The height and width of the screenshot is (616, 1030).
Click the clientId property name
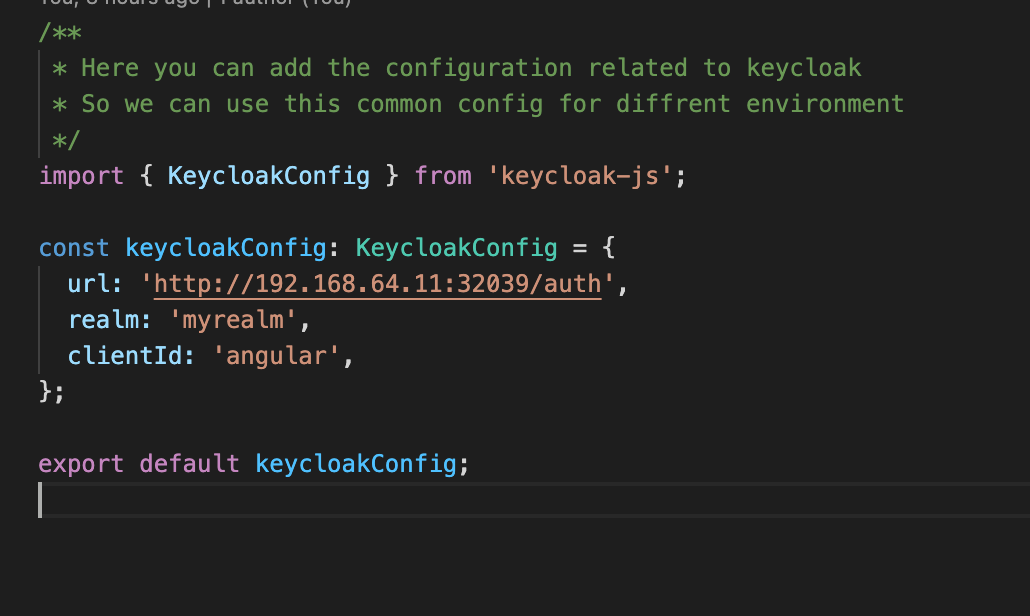click(125, 356)
